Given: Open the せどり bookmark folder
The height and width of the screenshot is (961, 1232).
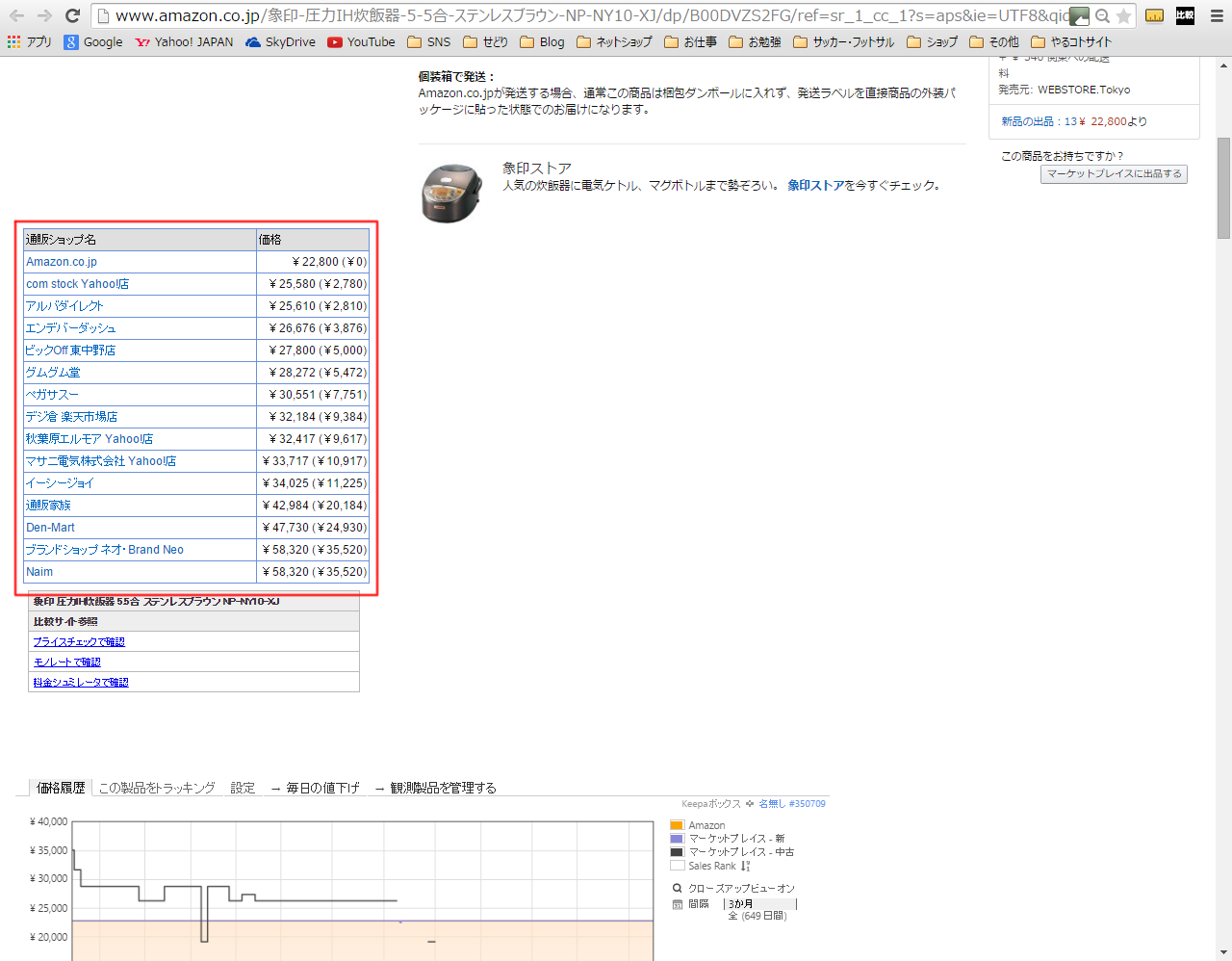Looking at the screenshot, I should [x=485, y=42].
